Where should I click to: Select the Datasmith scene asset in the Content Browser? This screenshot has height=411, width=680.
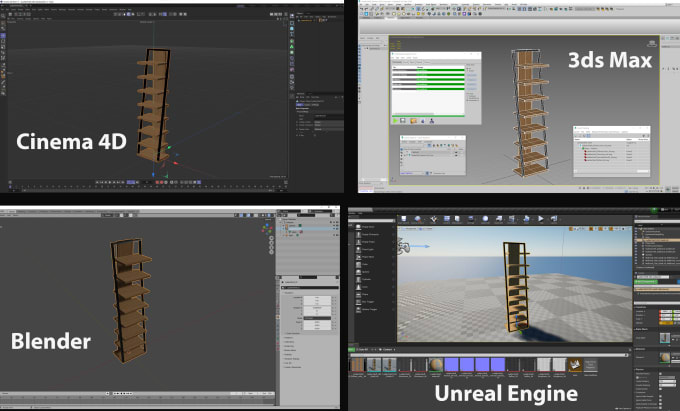coord(575,365)
